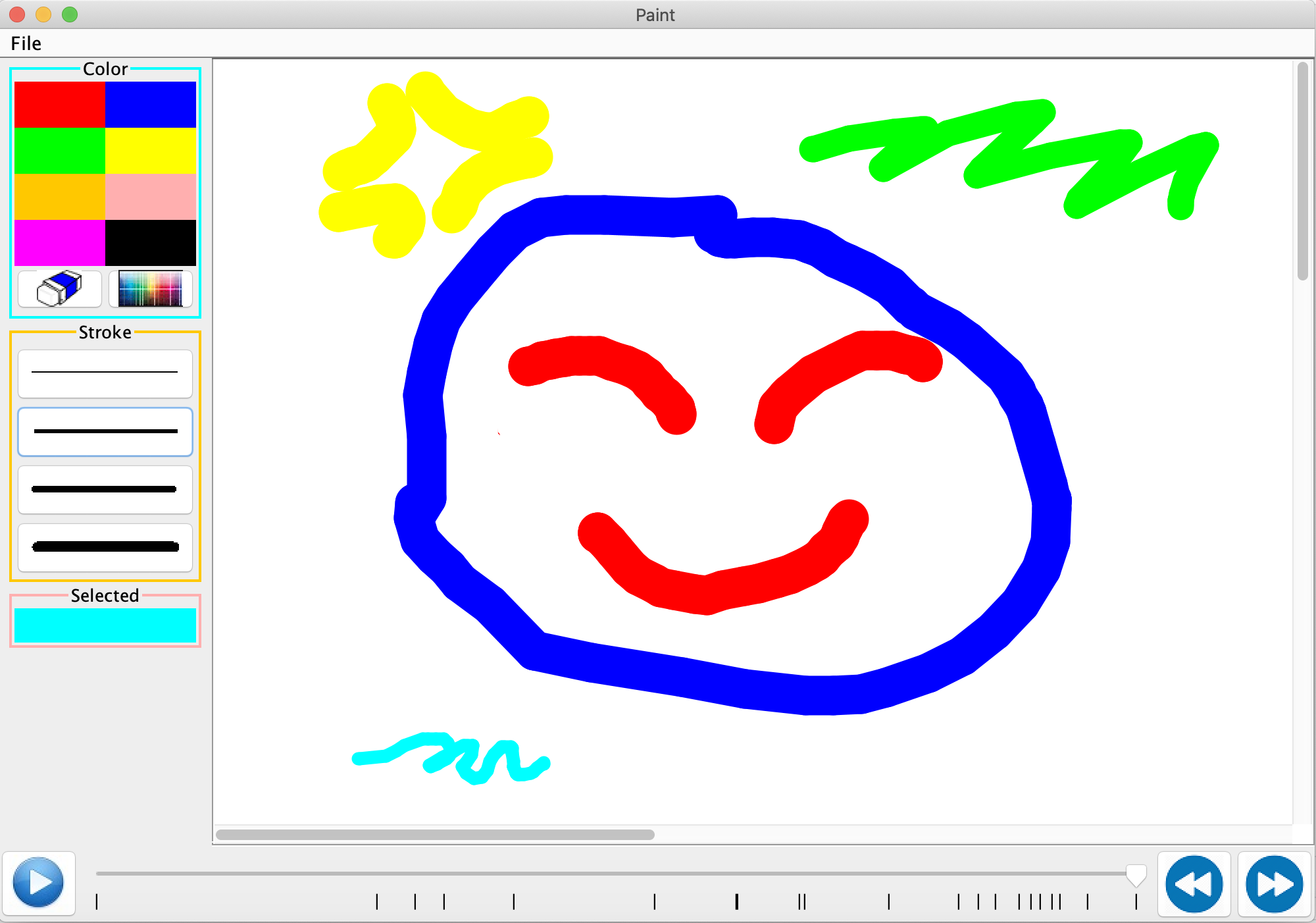Click the canvas vertical scrollbar thumb
This screenshot has height=923, width=1316.
tap(1303, 171)
